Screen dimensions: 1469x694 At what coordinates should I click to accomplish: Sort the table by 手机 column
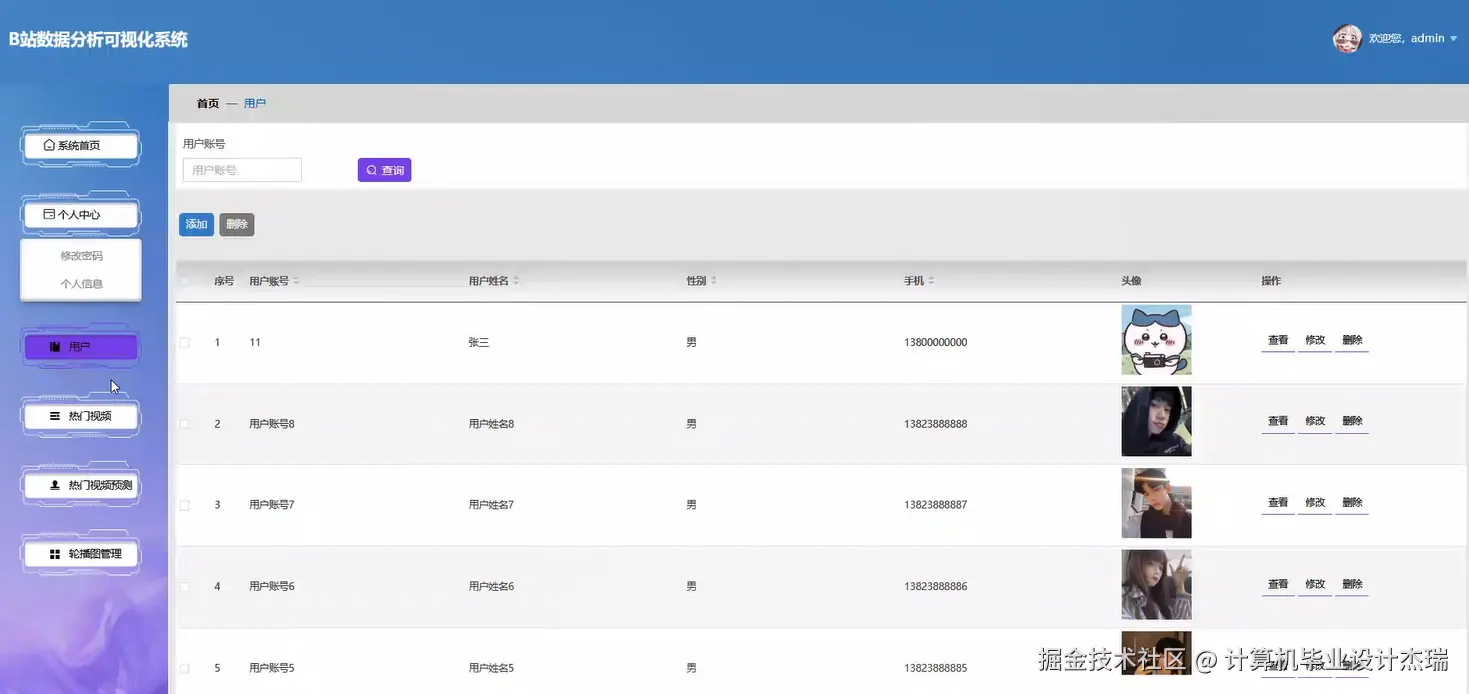(931, 281)
